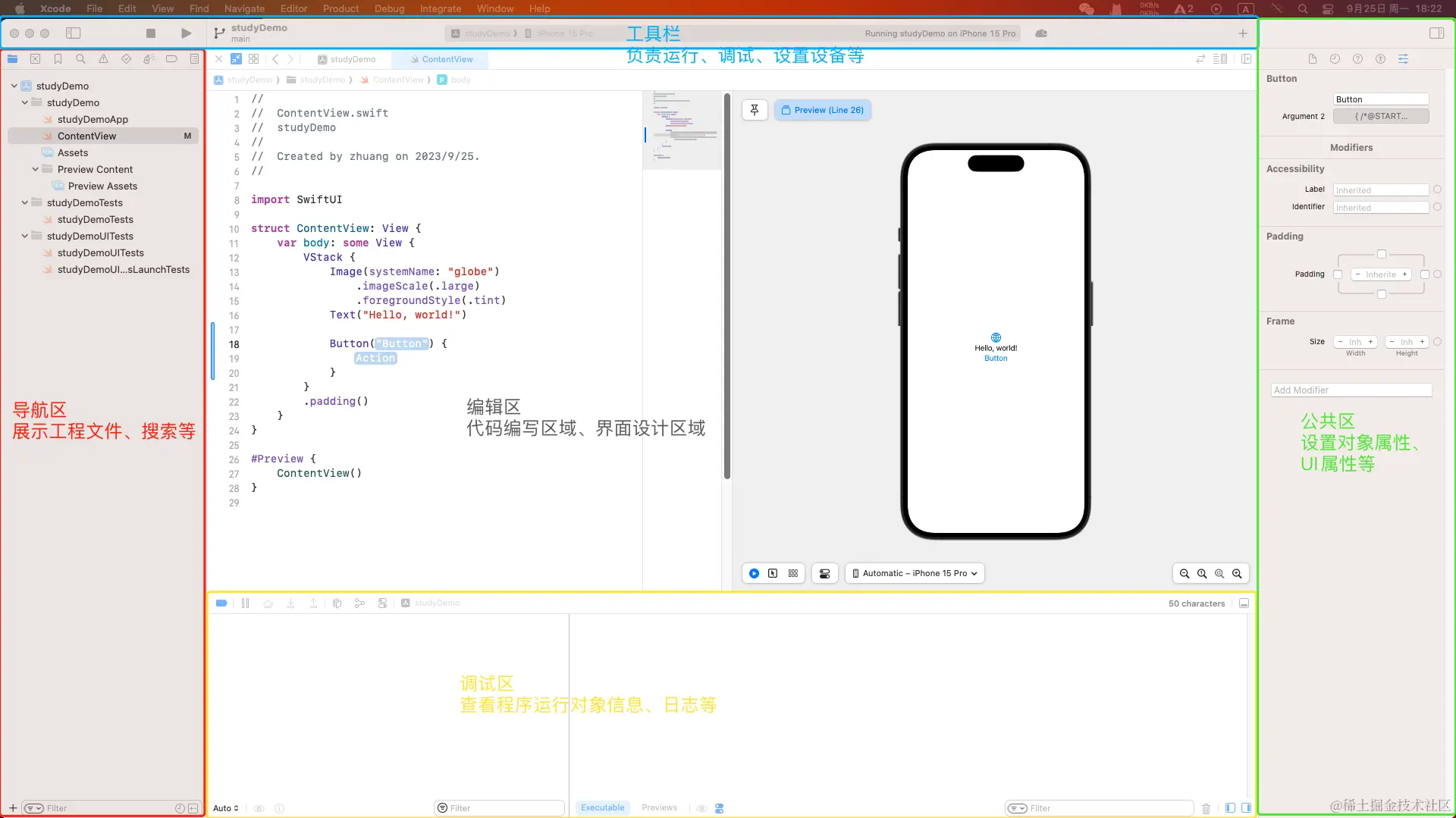Screen dimensions: 1456x818
Task: Open the Issue navigator warning icon
Action: click(x=103, y=59)
